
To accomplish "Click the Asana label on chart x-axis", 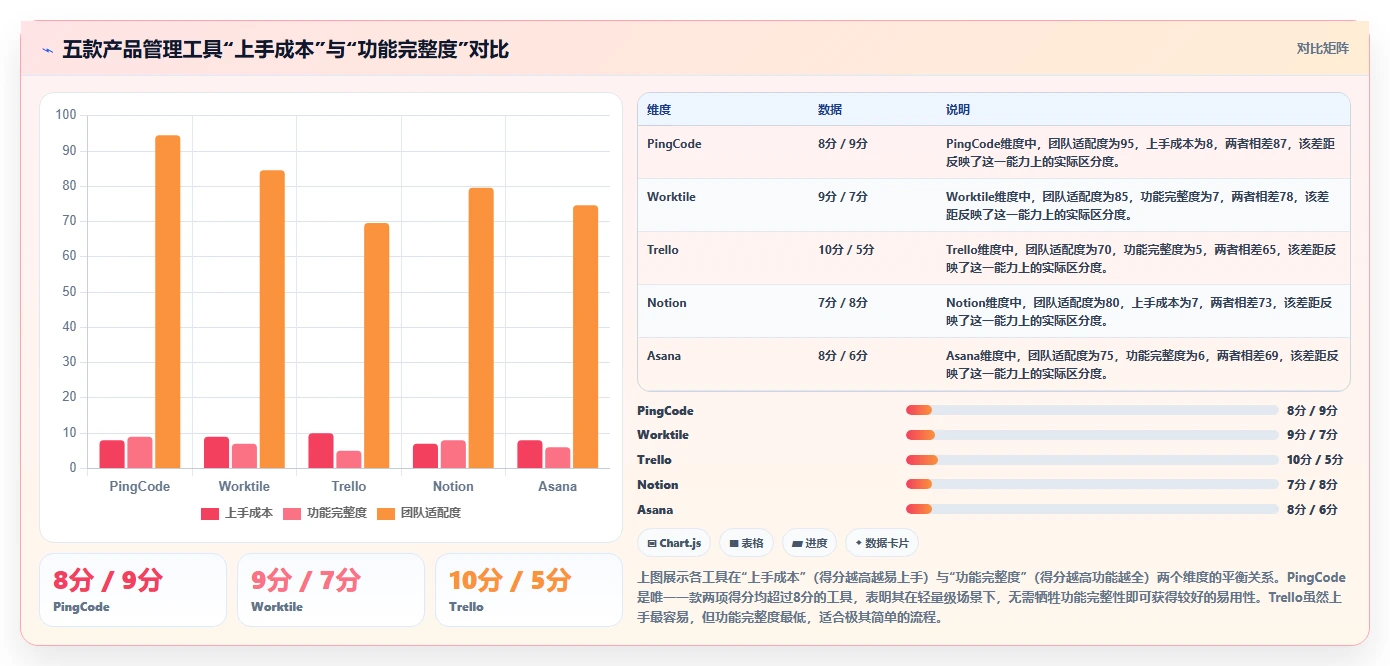I will [x=557, y=486].
